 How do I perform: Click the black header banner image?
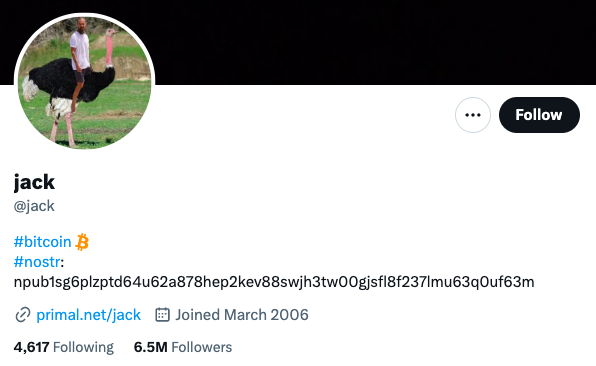pos(372,42)
